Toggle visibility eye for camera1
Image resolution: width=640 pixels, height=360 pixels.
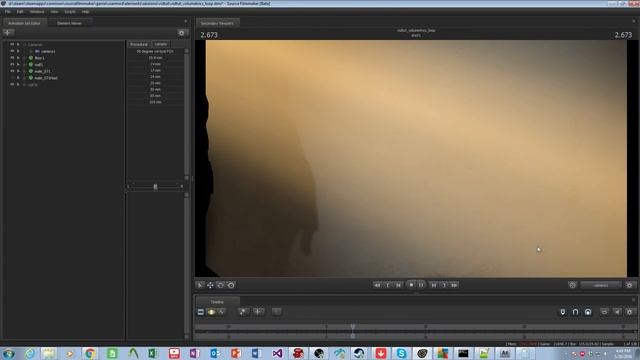point(12,51)
